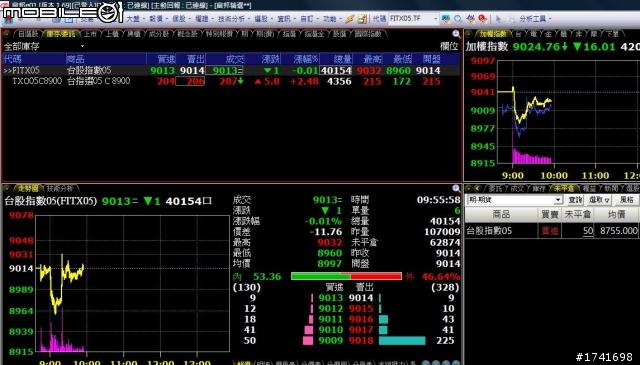Click the lightning bolt quick-order icon

click(x=350, y=19)
